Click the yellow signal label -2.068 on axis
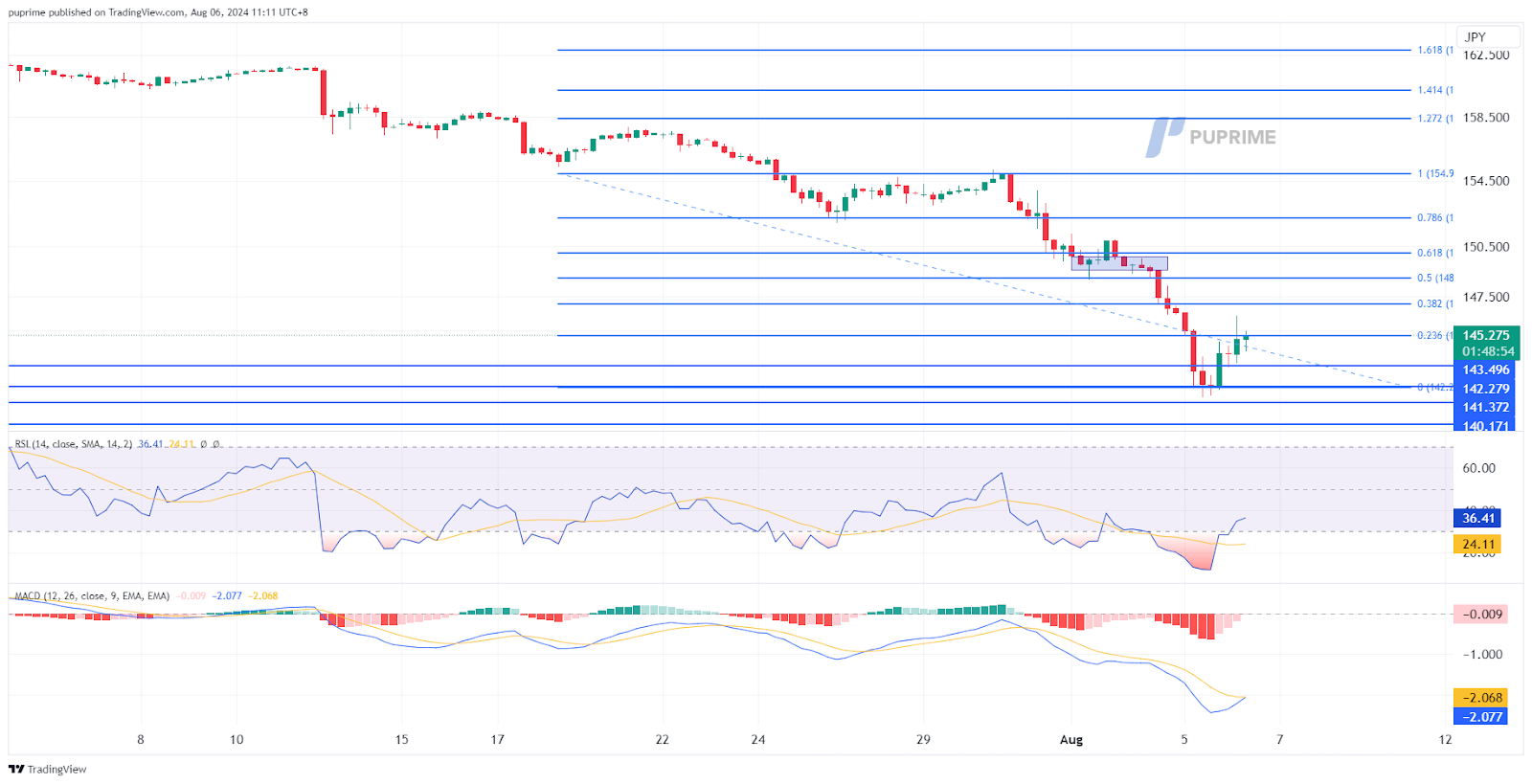Screen dimensions: 1532x784 point(1480,698)
